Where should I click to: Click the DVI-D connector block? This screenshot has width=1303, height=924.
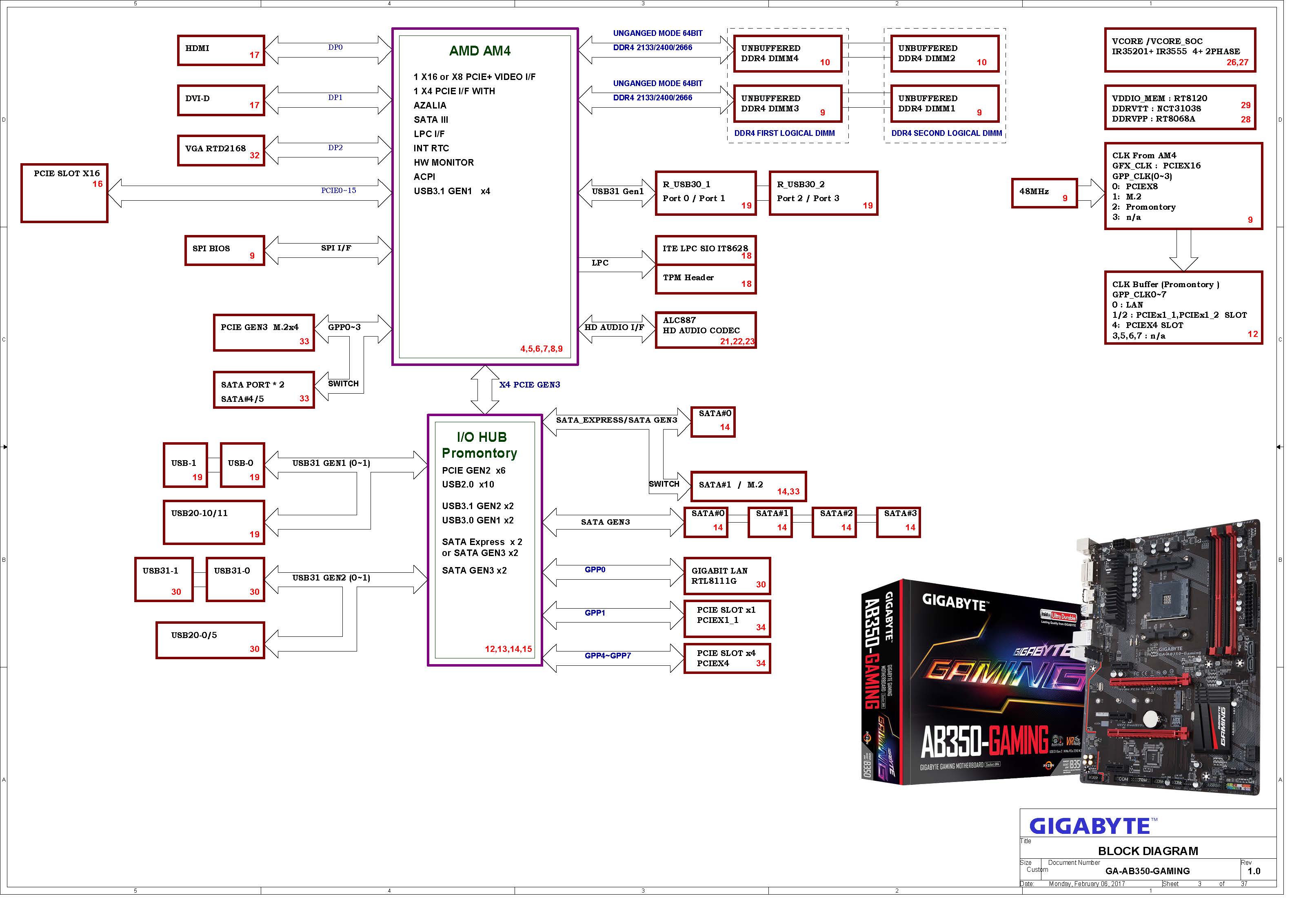[x=221, y=100]
